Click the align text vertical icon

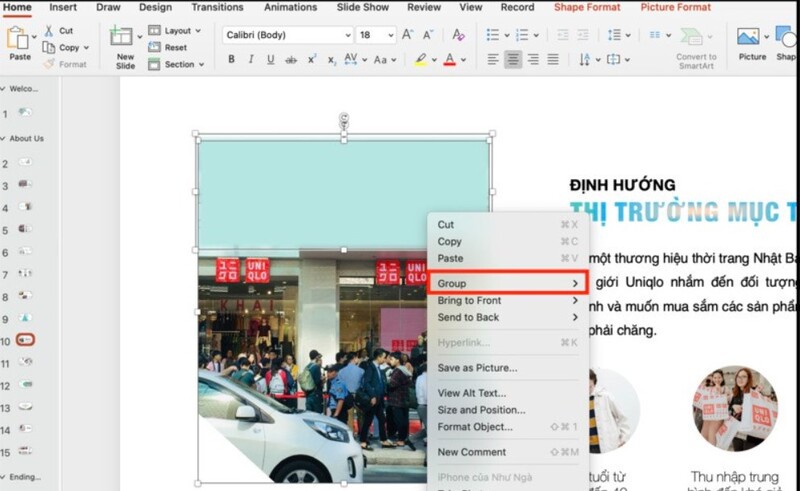click(x=613, y=60)
